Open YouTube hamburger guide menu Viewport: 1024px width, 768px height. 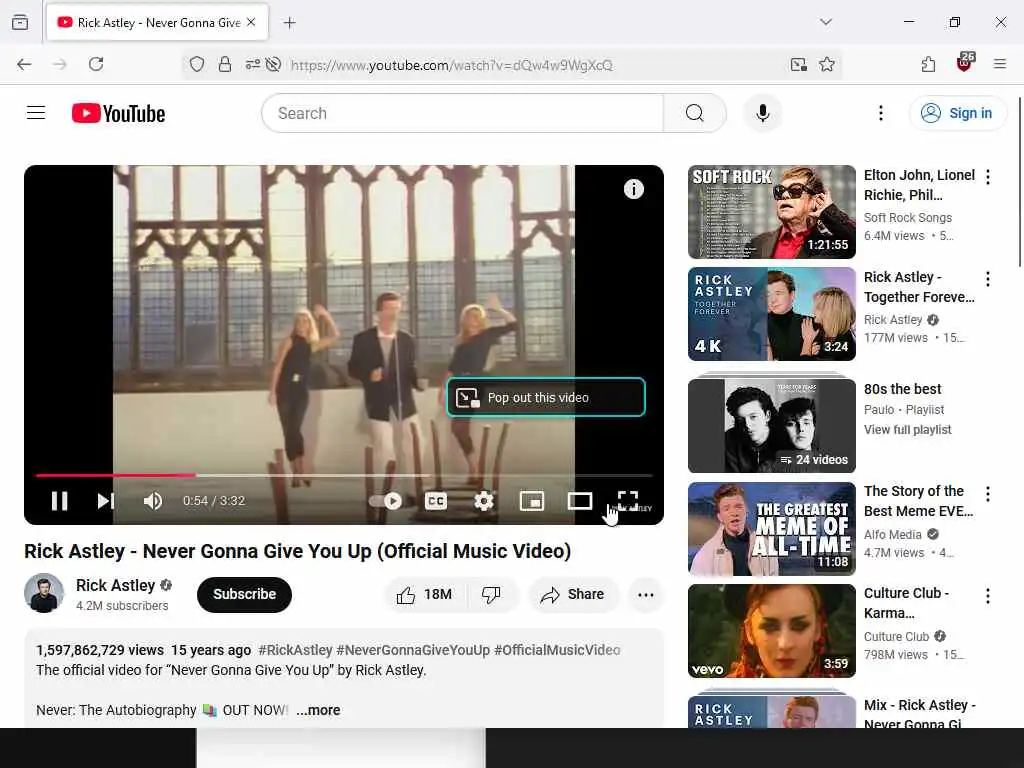tap(36, 113)
